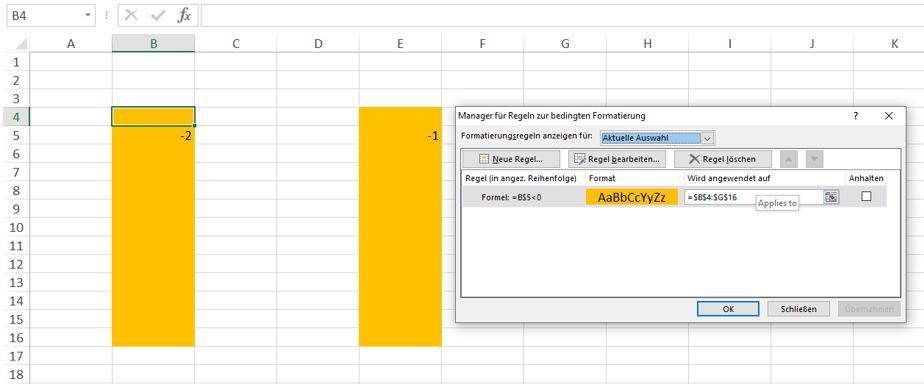Select column header H

click(x=648, y=44)
